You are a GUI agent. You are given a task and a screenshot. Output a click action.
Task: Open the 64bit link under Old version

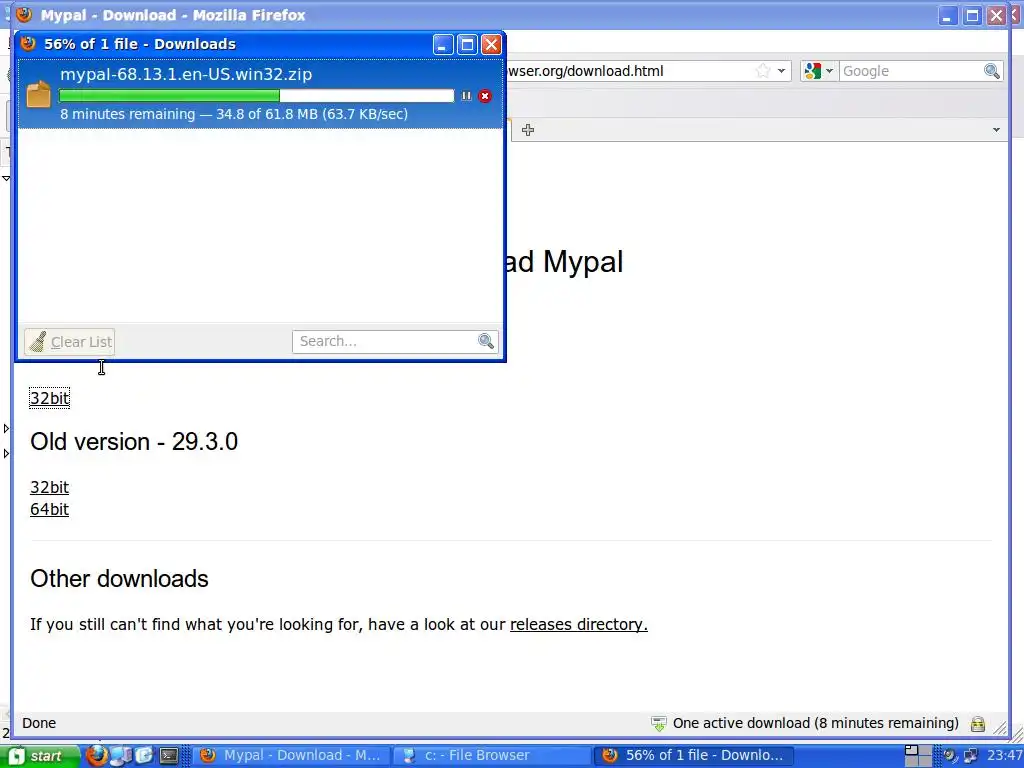(x=50, y=509)
